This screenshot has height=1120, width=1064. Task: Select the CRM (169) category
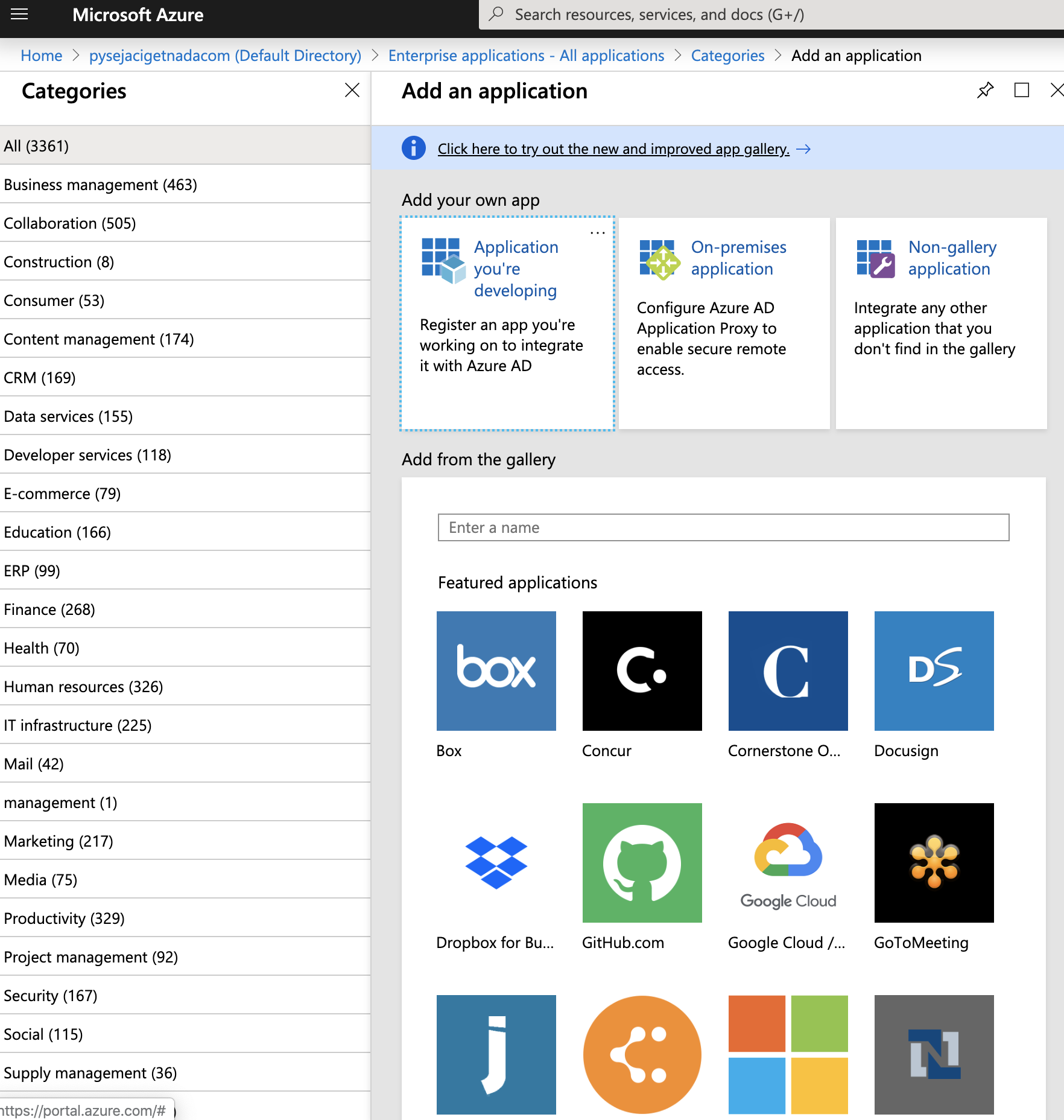(x=185, y=378)
